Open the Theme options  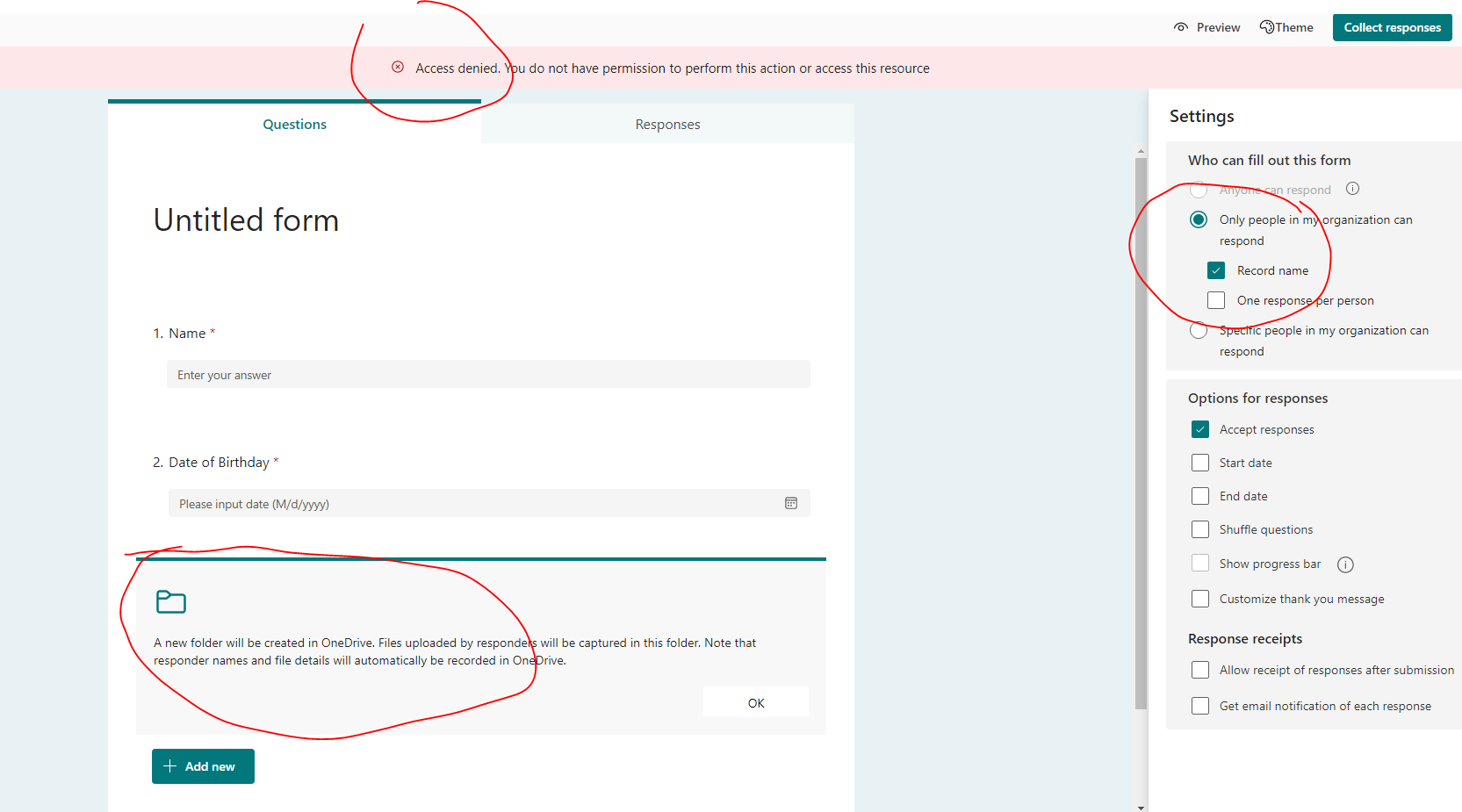1286,27
